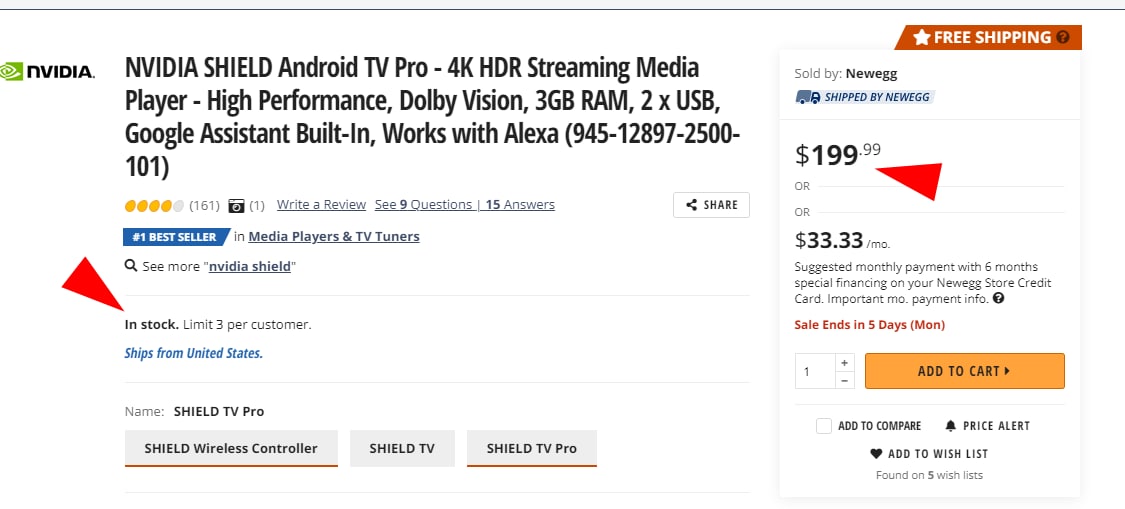
Task: Click the quantity input field
Action: point(815,371)
